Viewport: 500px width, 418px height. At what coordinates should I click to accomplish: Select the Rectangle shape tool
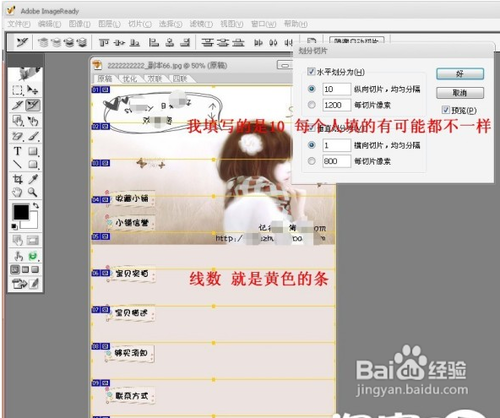[x=33, y=151]
